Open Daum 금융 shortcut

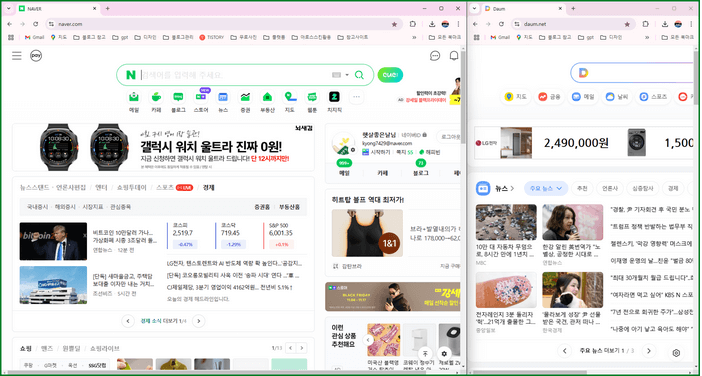[x=549, y=96]
